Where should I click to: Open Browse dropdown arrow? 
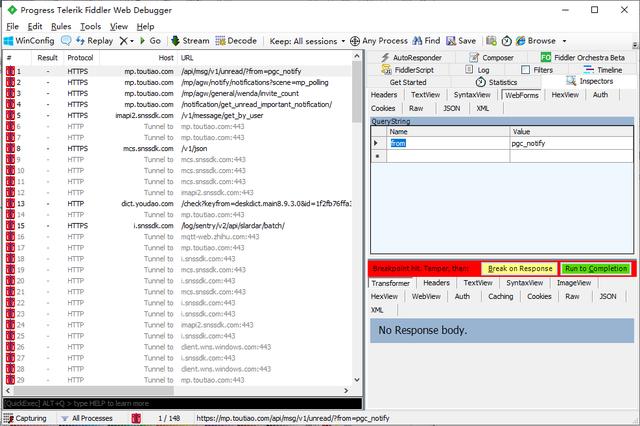click(564, 41)
